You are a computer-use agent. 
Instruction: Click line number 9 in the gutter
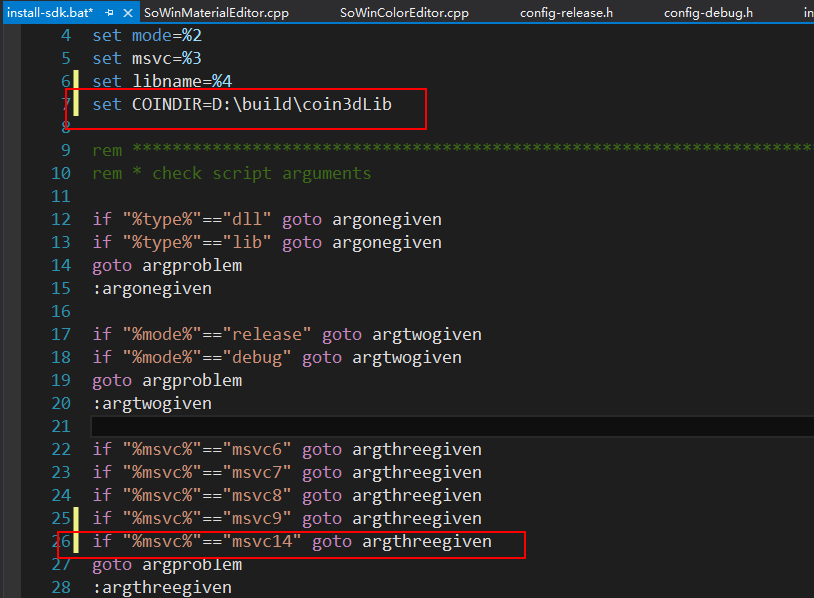pyautogui.click(x=64, y=150)
